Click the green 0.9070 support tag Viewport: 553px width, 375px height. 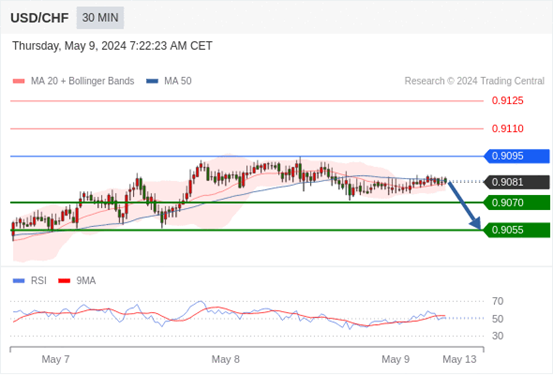[x=516, y=203]
